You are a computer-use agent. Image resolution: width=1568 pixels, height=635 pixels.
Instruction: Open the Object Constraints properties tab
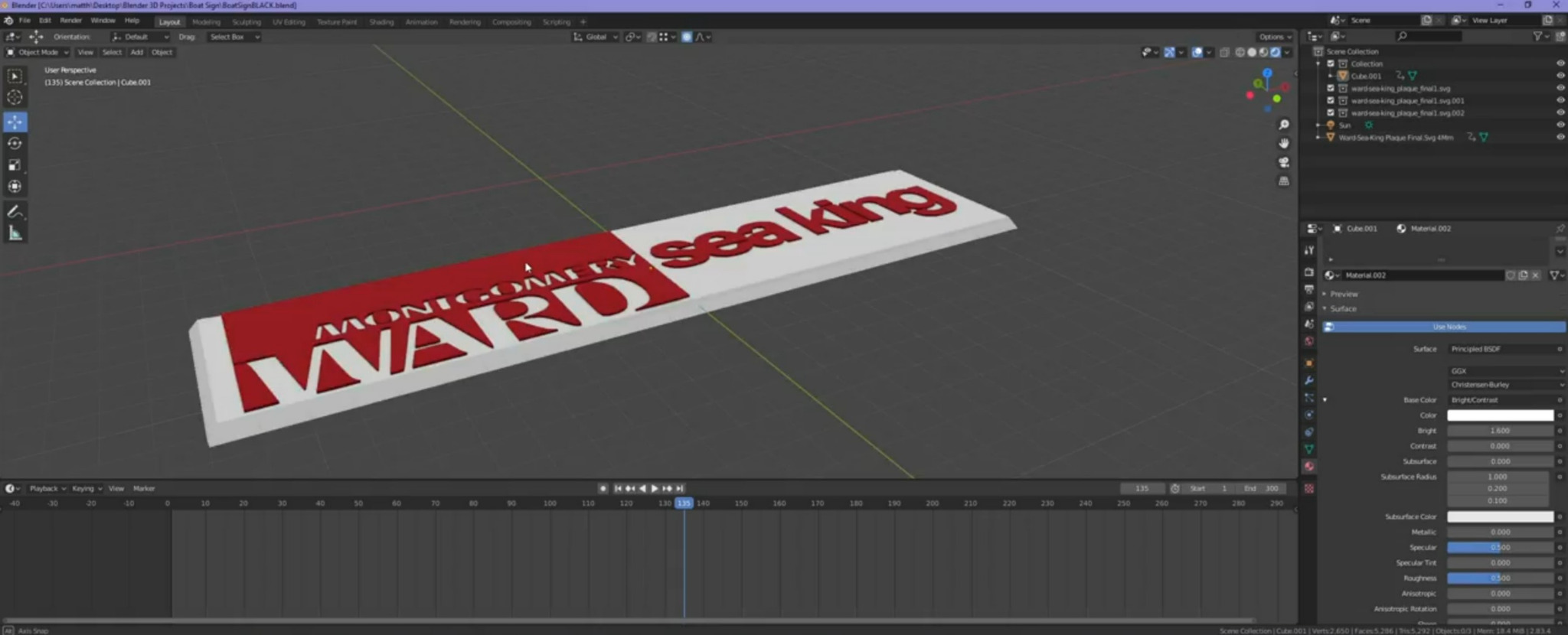[1309, 432]
